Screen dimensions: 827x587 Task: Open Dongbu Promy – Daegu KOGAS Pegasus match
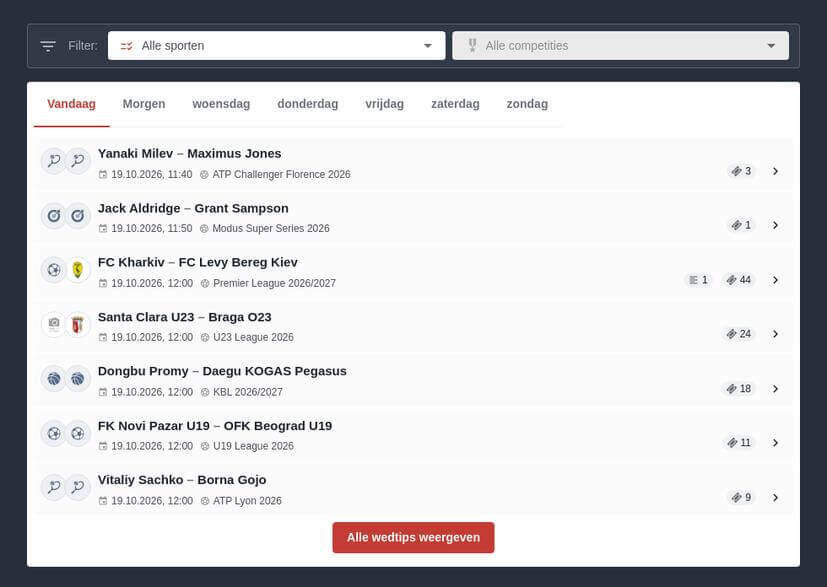pyautogui.click(x=414, y=381)
